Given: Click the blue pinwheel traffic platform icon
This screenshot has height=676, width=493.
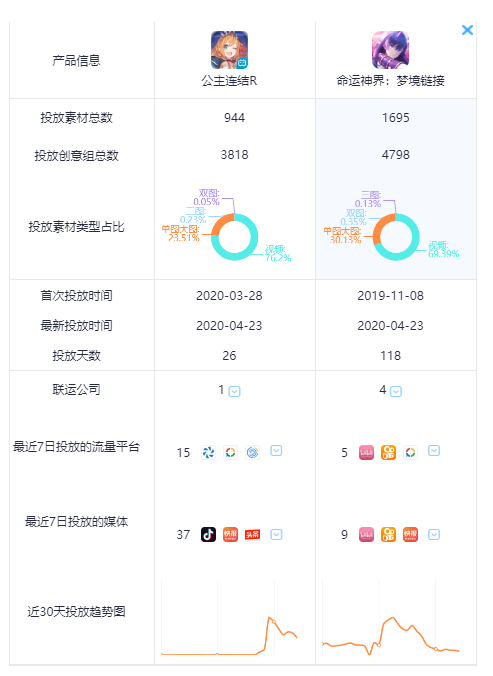Looking at the screenshot, I should coord(209,452).
